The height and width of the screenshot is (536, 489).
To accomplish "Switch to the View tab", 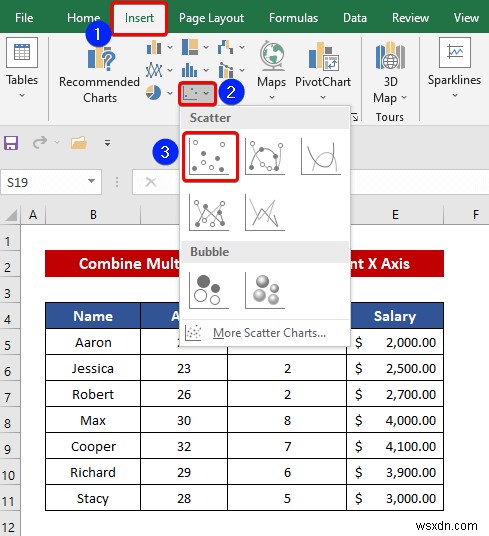I will 466,18.
